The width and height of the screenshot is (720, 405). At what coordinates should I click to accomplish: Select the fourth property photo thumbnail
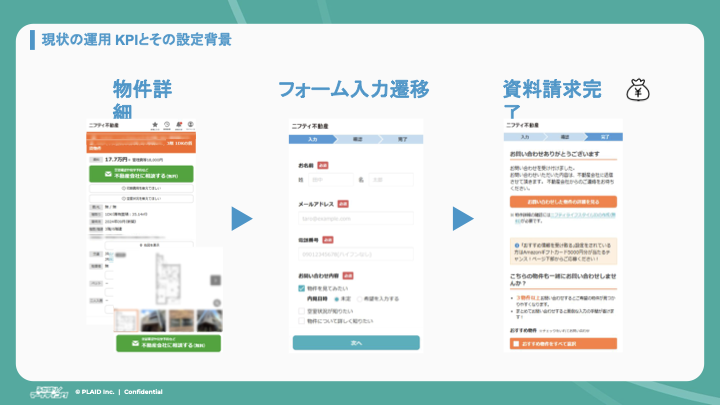point(209,321)
